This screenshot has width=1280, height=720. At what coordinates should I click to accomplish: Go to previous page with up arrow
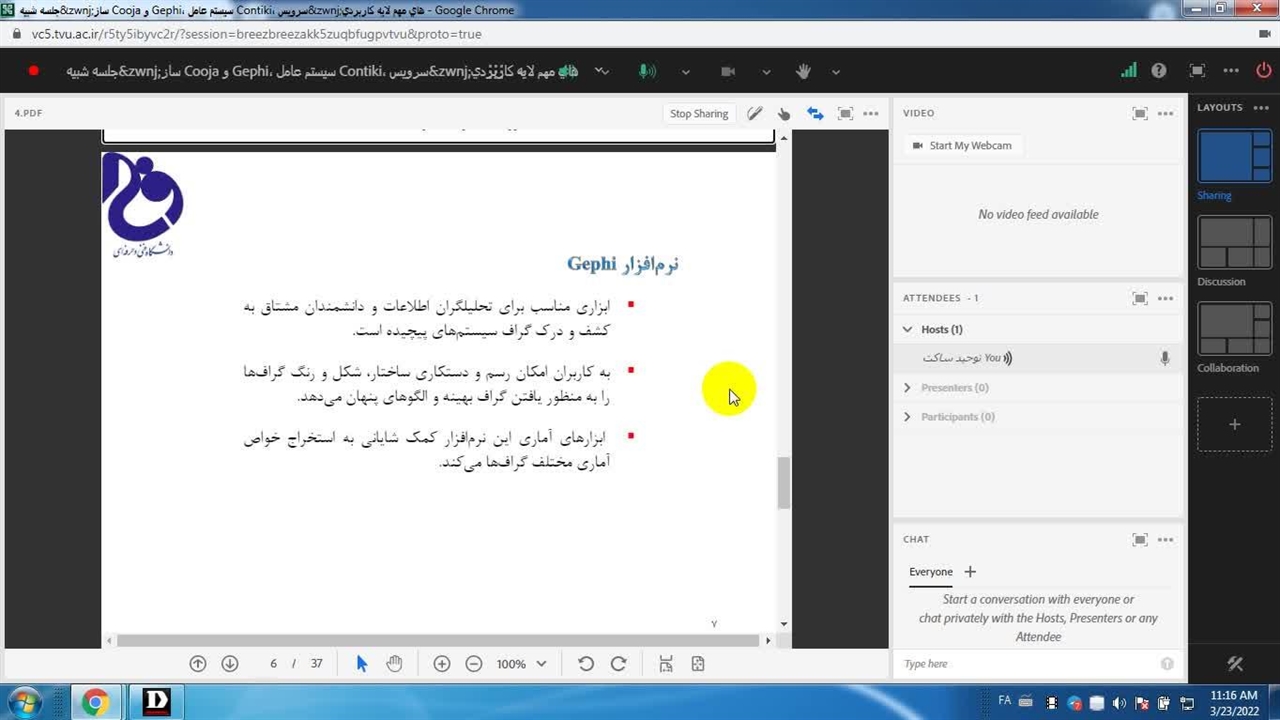(x=198, y=664)
